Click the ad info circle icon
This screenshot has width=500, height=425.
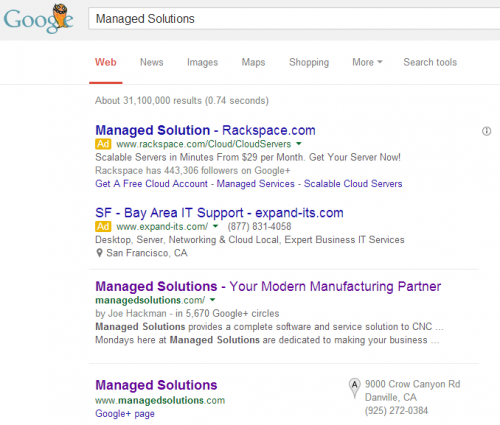(x=486, y=131)
